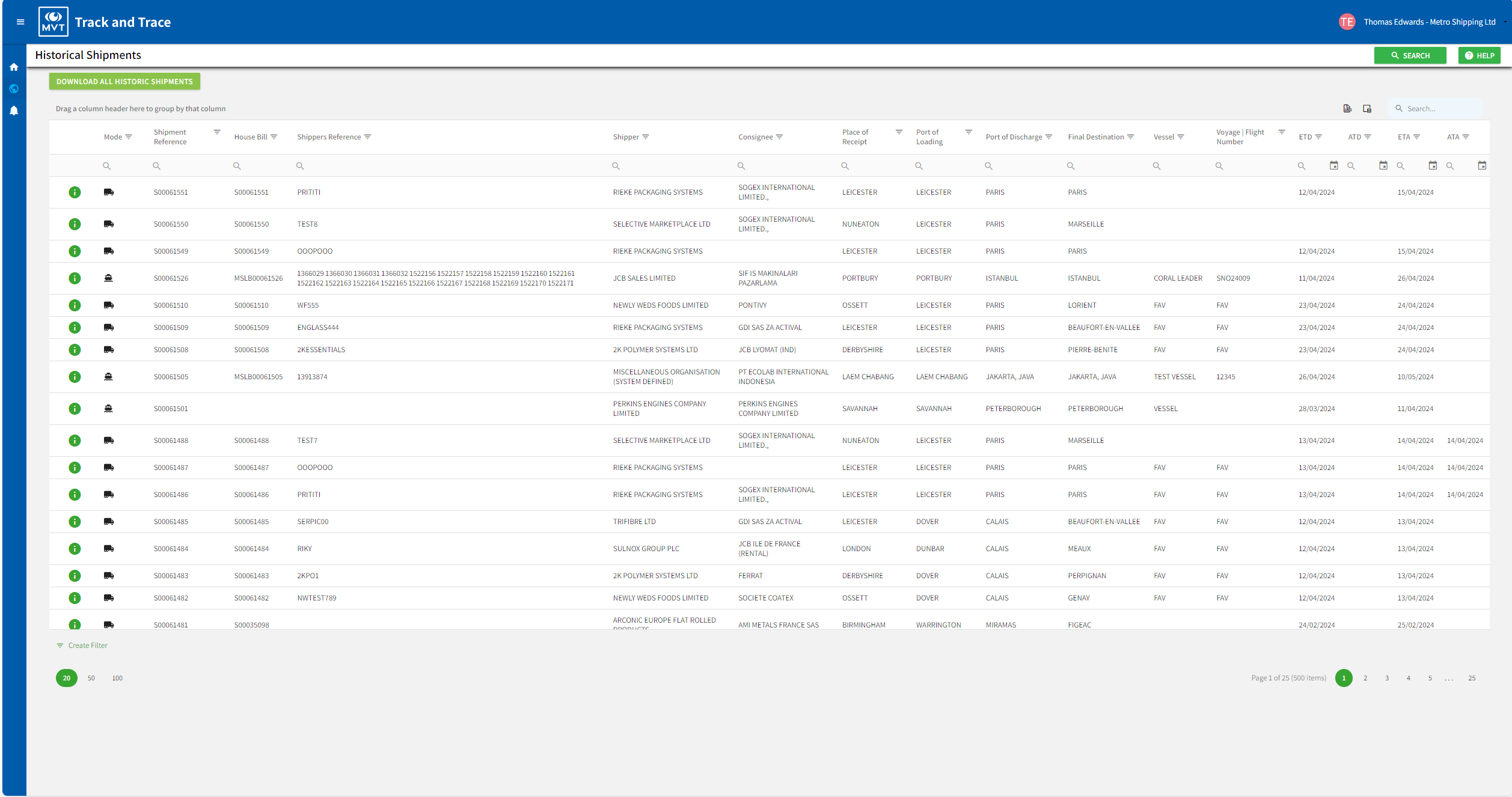This screenshot has width=1512, height=797.
Task: Open info icon for shipment S00061551
Action: click(75, 192)
